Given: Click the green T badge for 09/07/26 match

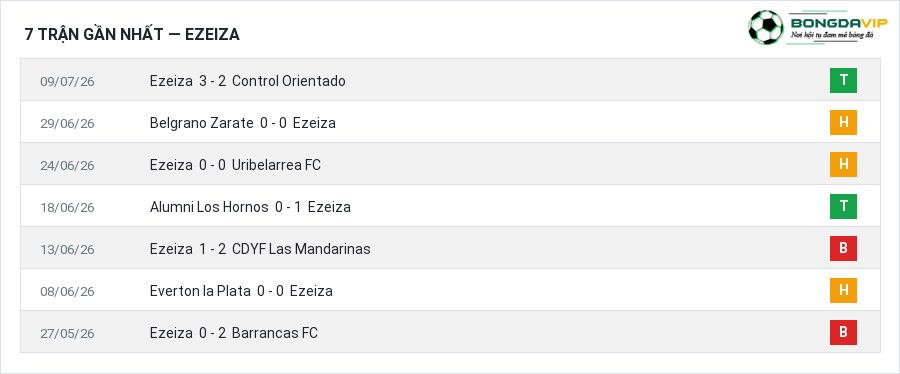Looking at the screenshot, I should [843, 80].
